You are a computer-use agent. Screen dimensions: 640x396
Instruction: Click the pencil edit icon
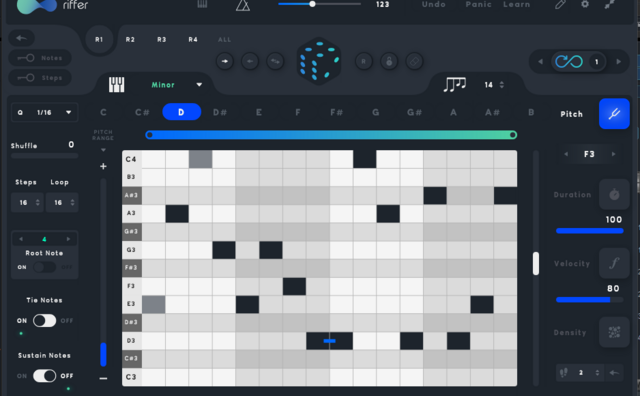coord(560,4)
